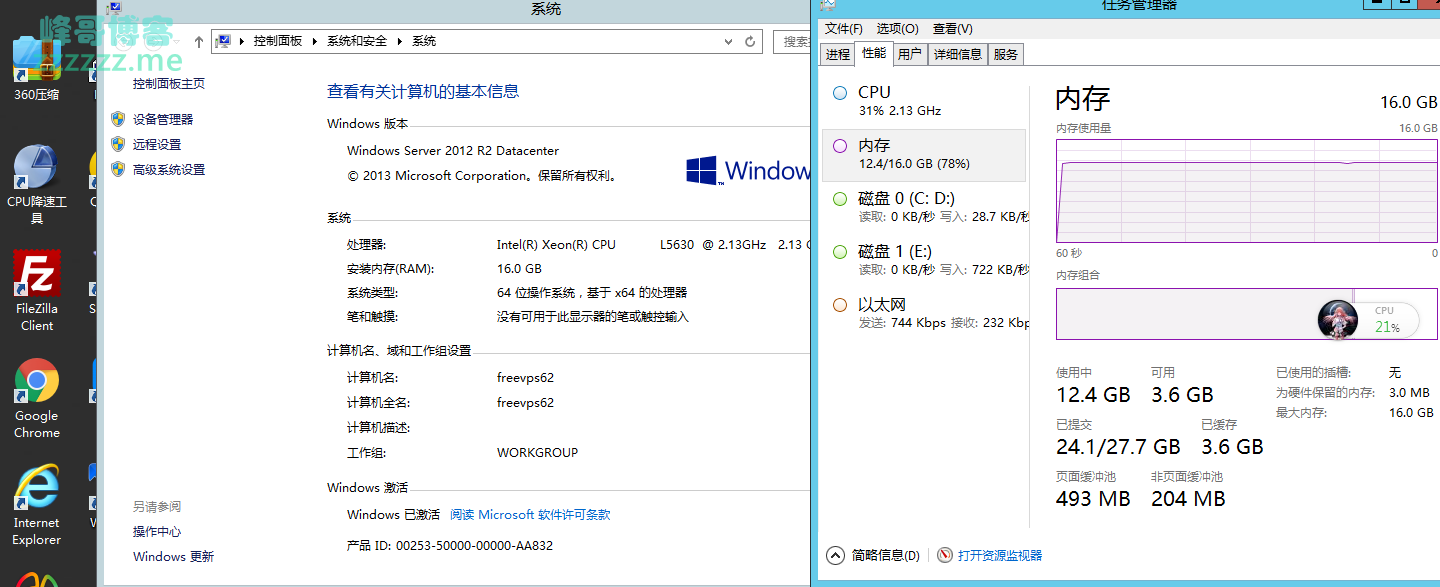Click the shield icon beside 设备管理器
The width and height of the screenshot is (1440, 587).
[118, 119]
